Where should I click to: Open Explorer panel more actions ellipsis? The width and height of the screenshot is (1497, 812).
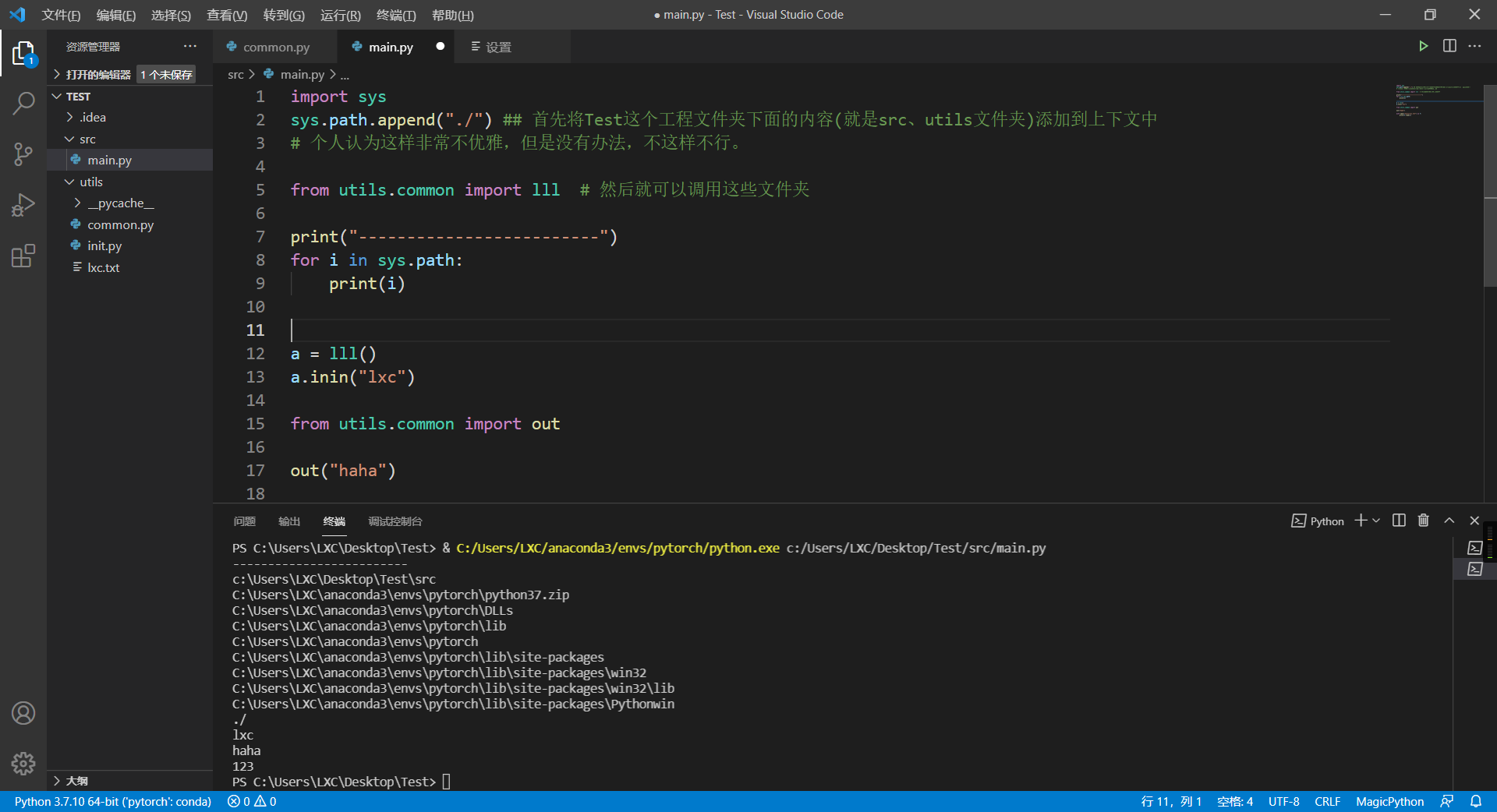tap(190, 46)
